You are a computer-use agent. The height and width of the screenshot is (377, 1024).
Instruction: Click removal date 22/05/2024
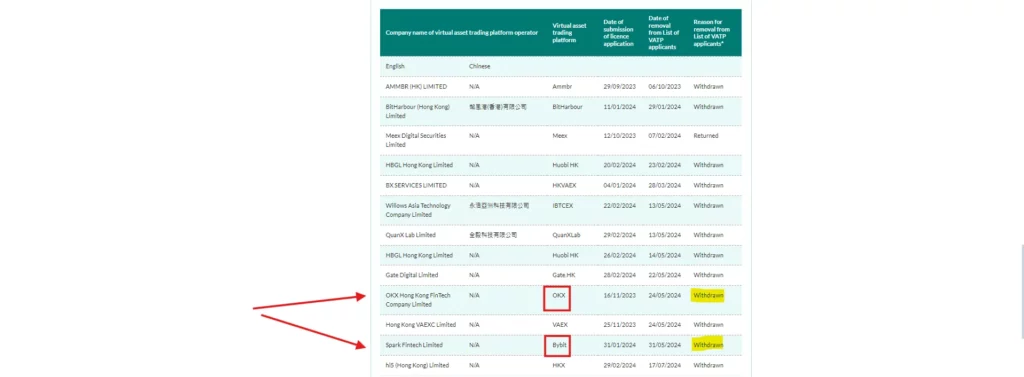pyautogui.click(x=665, y=275)
